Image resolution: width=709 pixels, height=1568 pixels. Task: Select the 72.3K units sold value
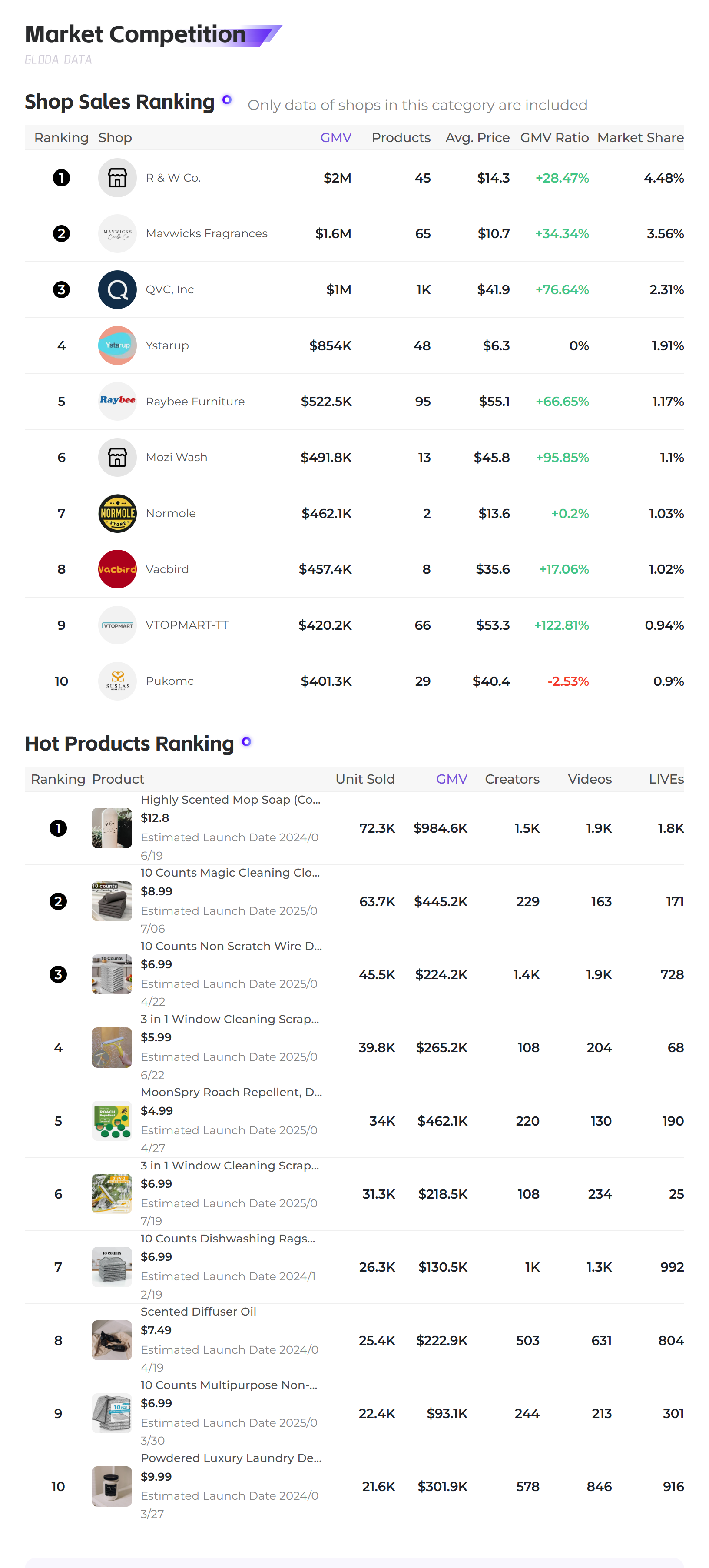point(378,828)
